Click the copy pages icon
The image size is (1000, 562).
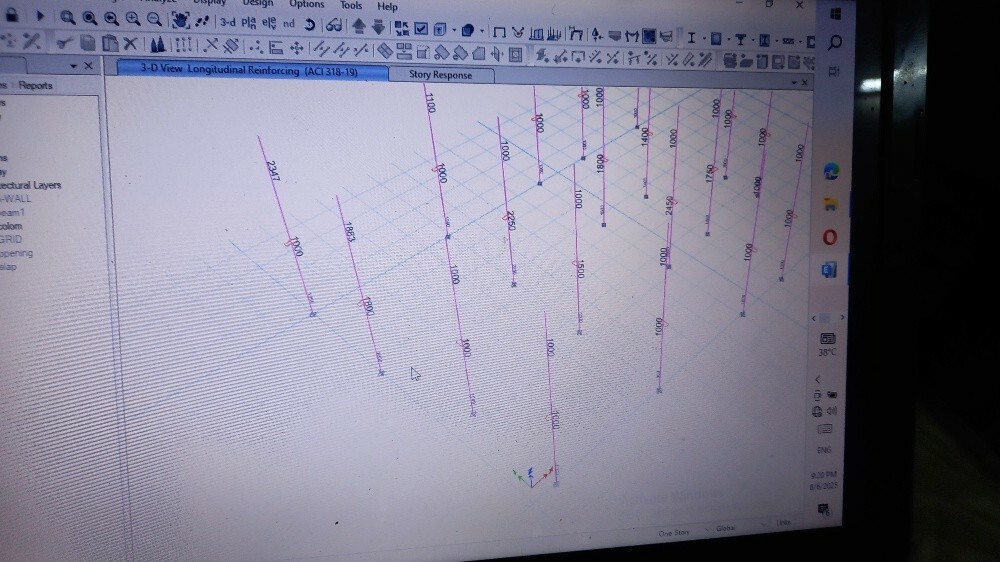pos(87,43)
